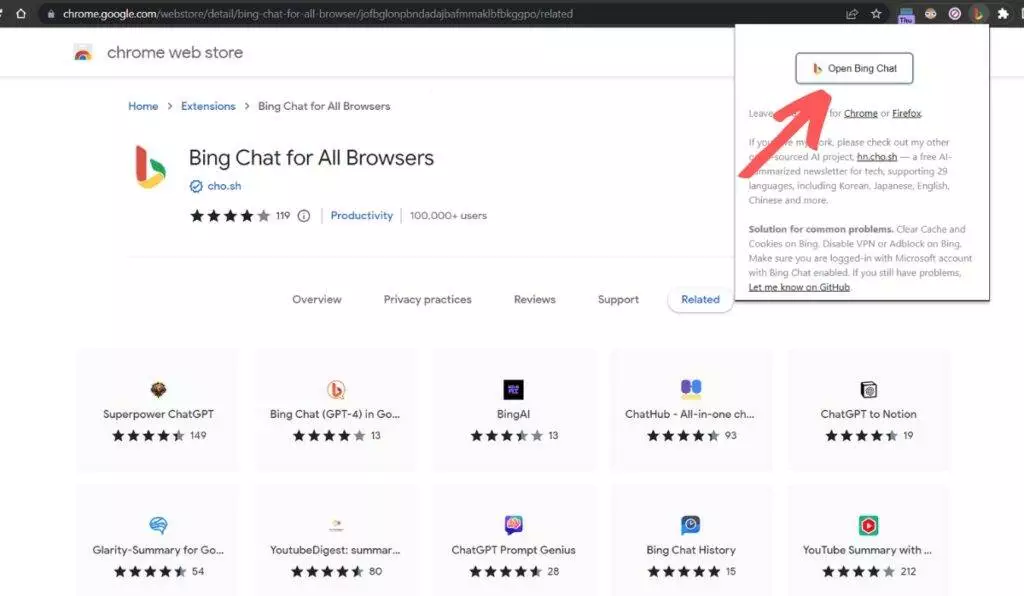Click the chrome web store header title
1024x596 pixels.
(x=175, y=52)
